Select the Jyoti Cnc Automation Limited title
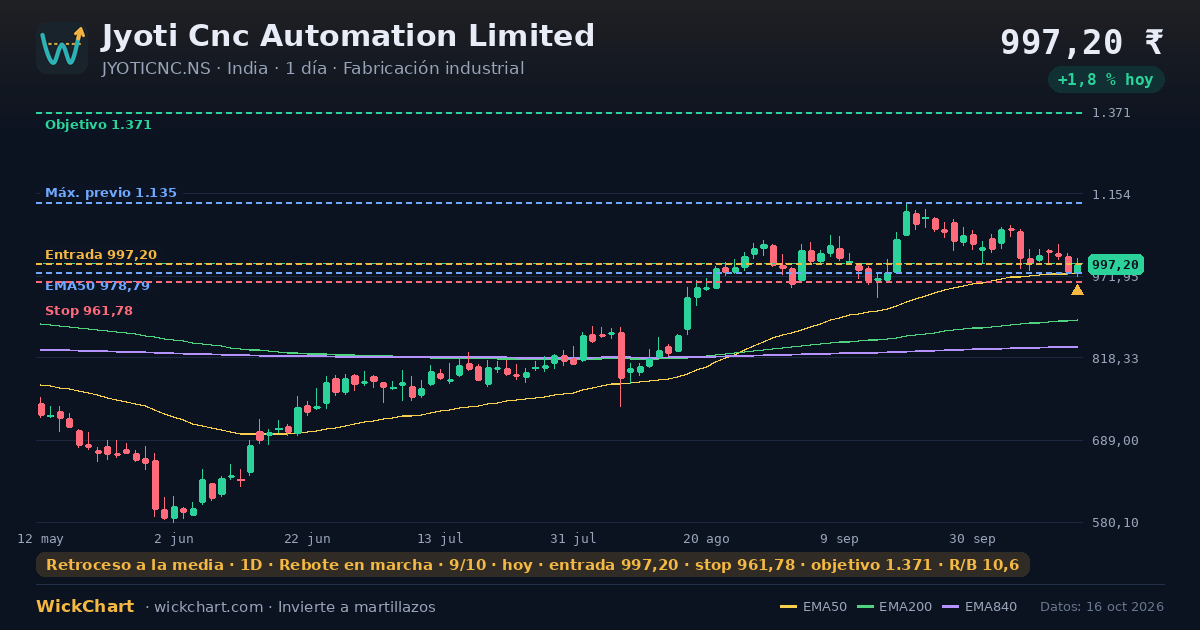 (348, 36)
